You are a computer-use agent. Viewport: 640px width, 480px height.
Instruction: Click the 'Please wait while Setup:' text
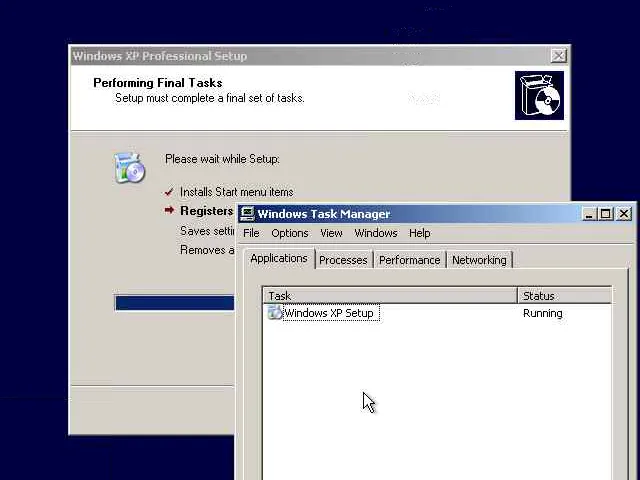pyautogui.click(x=222, y=159)
